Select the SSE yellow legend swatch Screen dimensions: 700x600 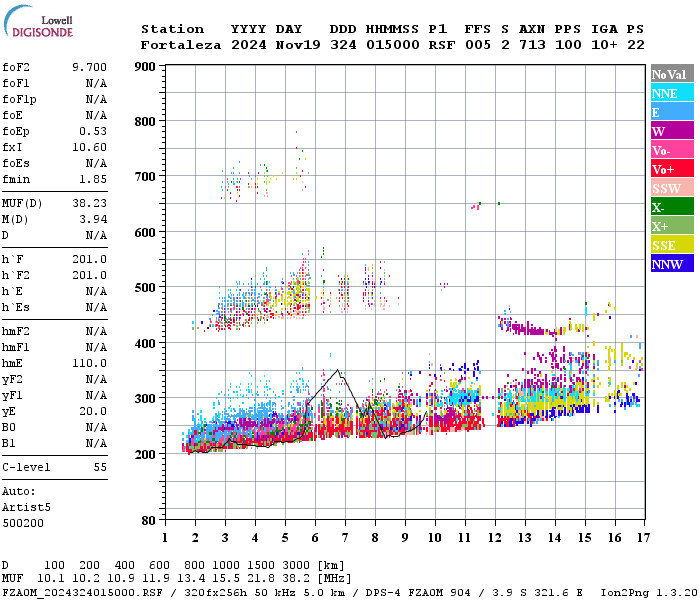[672, 244]
